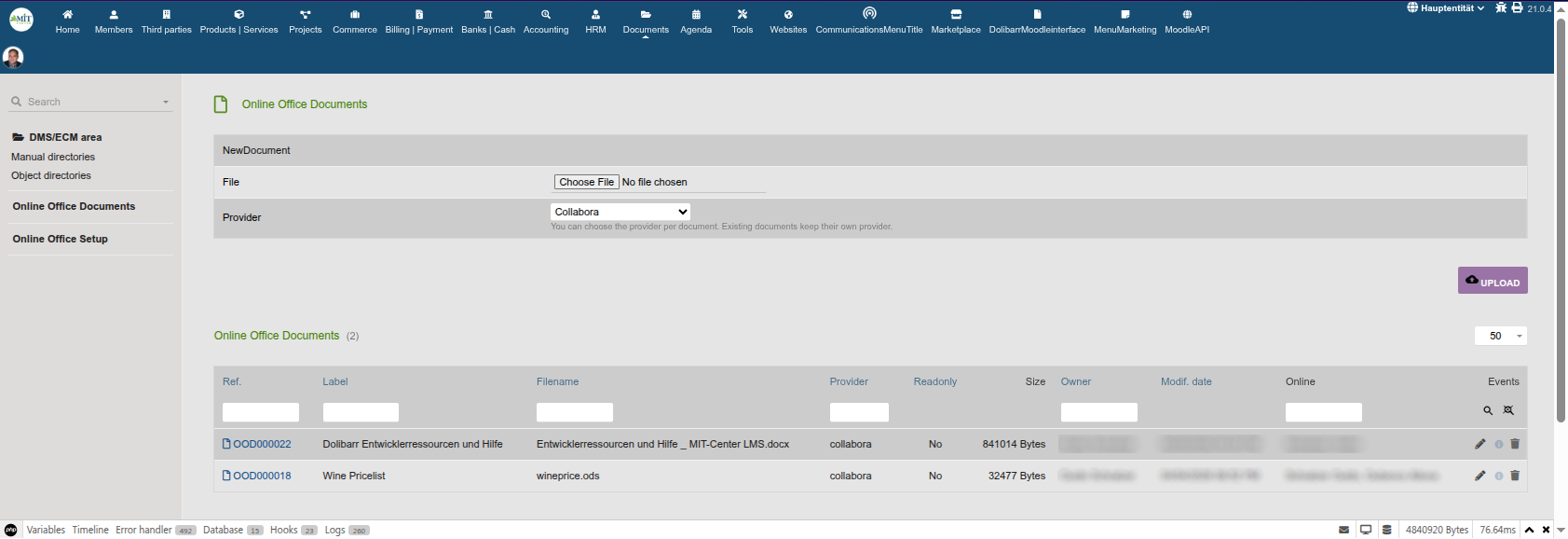The width and height of the screenshot is (1568, 539).
Task: Click the Filename filter input field
Action: point(574,412)
